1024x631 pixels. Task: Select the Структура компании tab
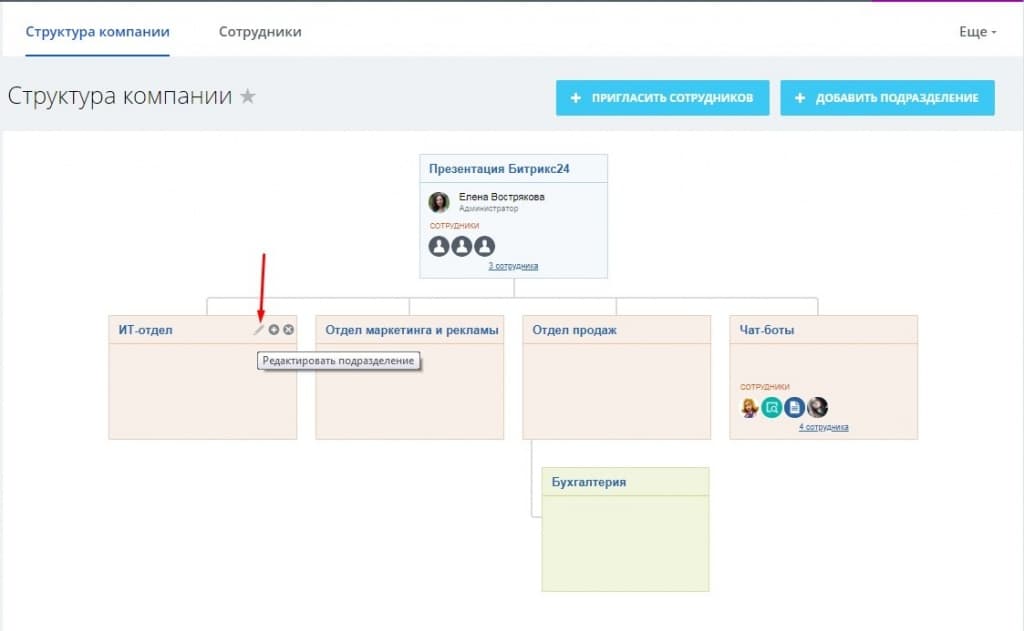[98, 32]
